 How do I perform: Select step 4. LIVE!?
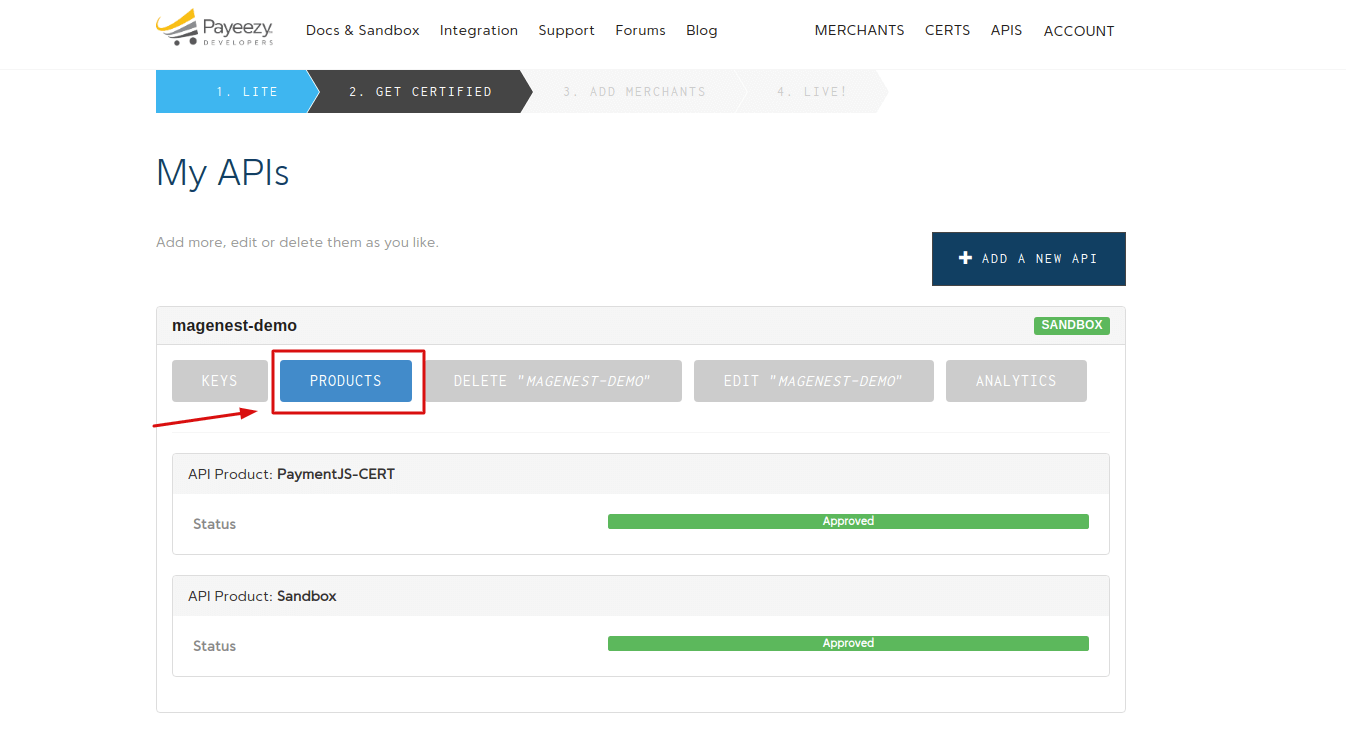pos(812,91)
